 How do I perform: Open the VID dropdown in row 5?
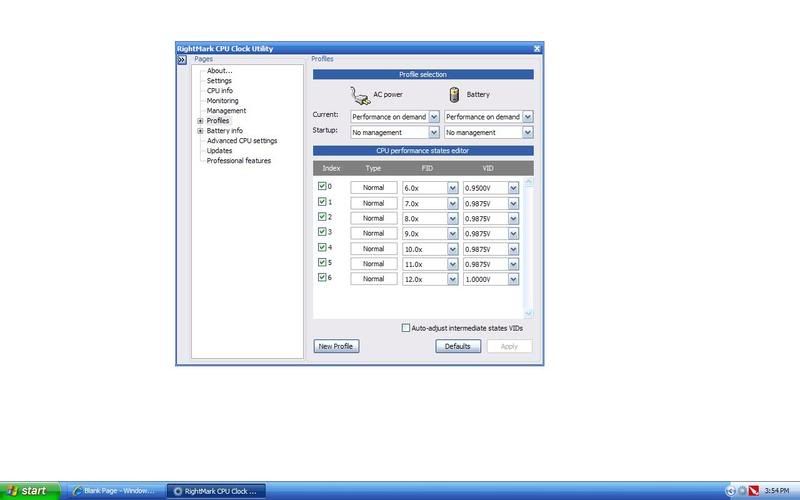(x=513, y=264)
